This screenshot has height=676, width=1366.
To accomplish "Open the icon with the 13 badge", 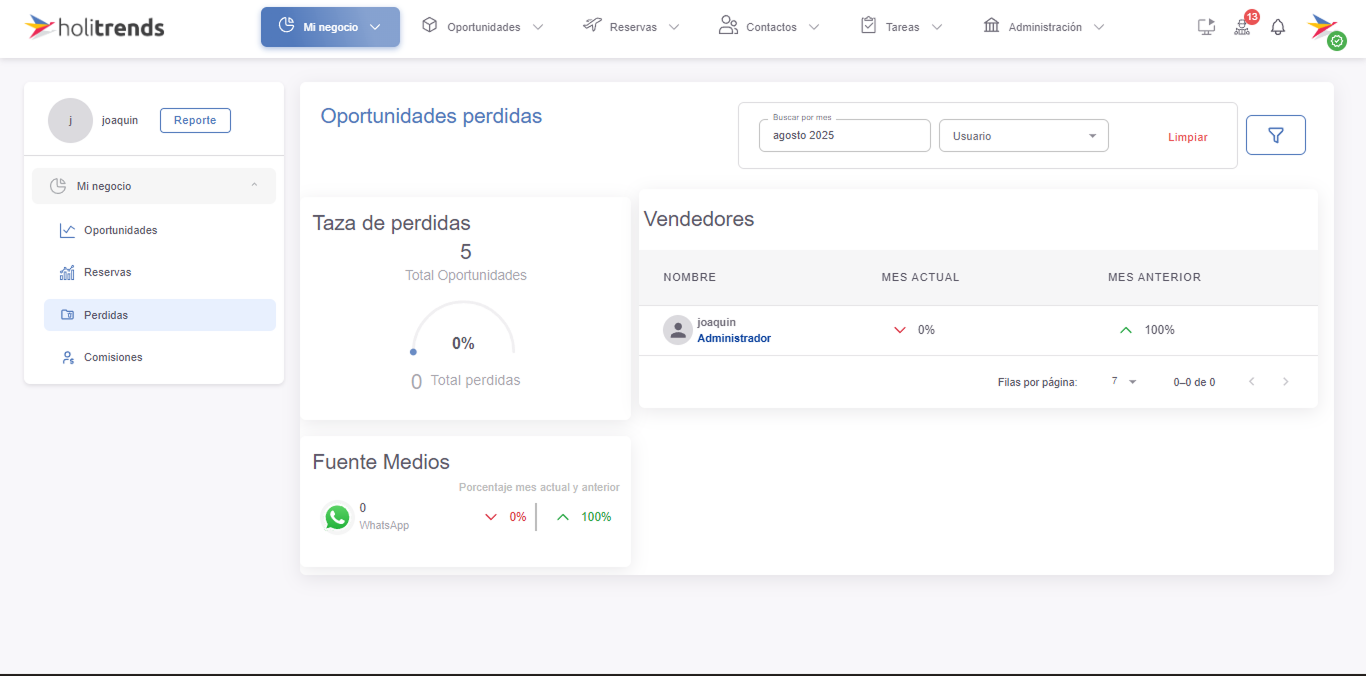I will tap(1243, 25).
